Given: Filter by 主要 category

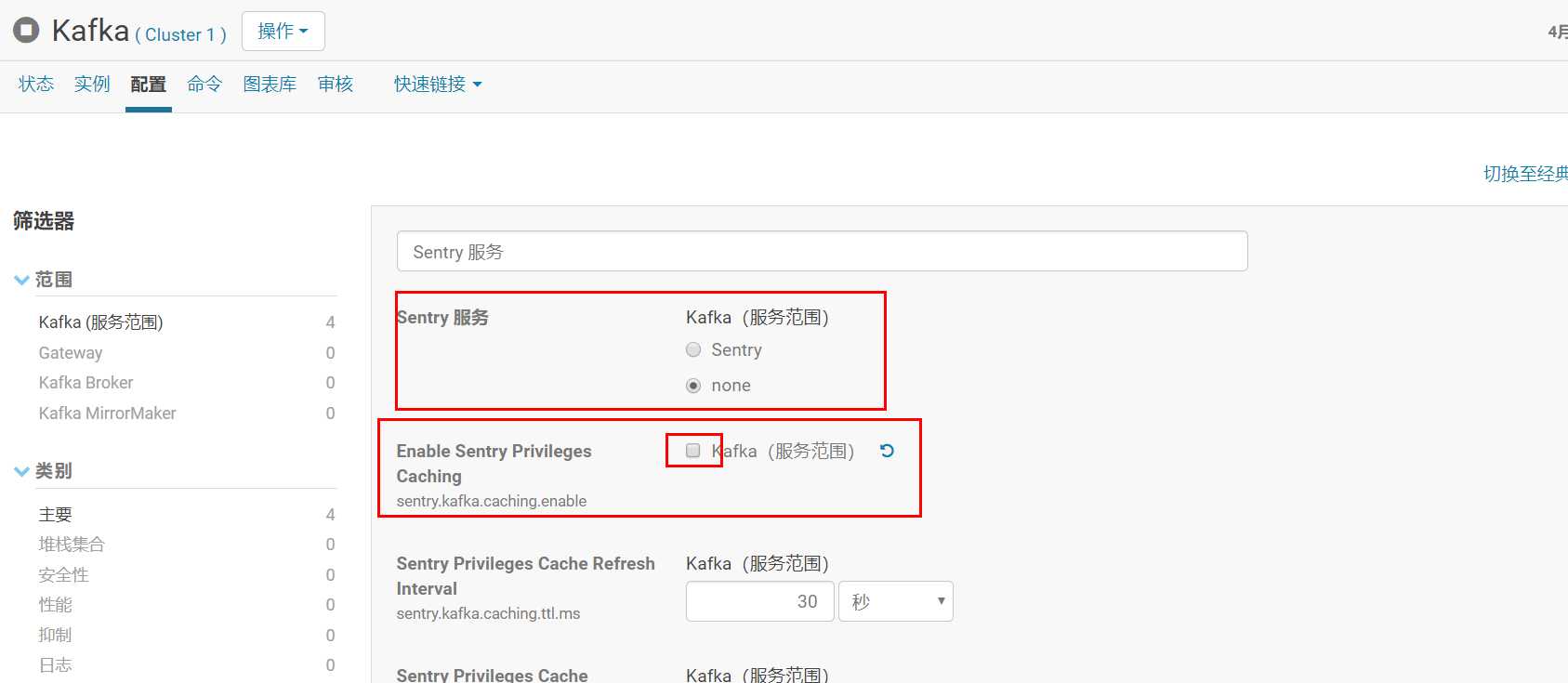Looking at the screenshot, I should tap(55, 515).
